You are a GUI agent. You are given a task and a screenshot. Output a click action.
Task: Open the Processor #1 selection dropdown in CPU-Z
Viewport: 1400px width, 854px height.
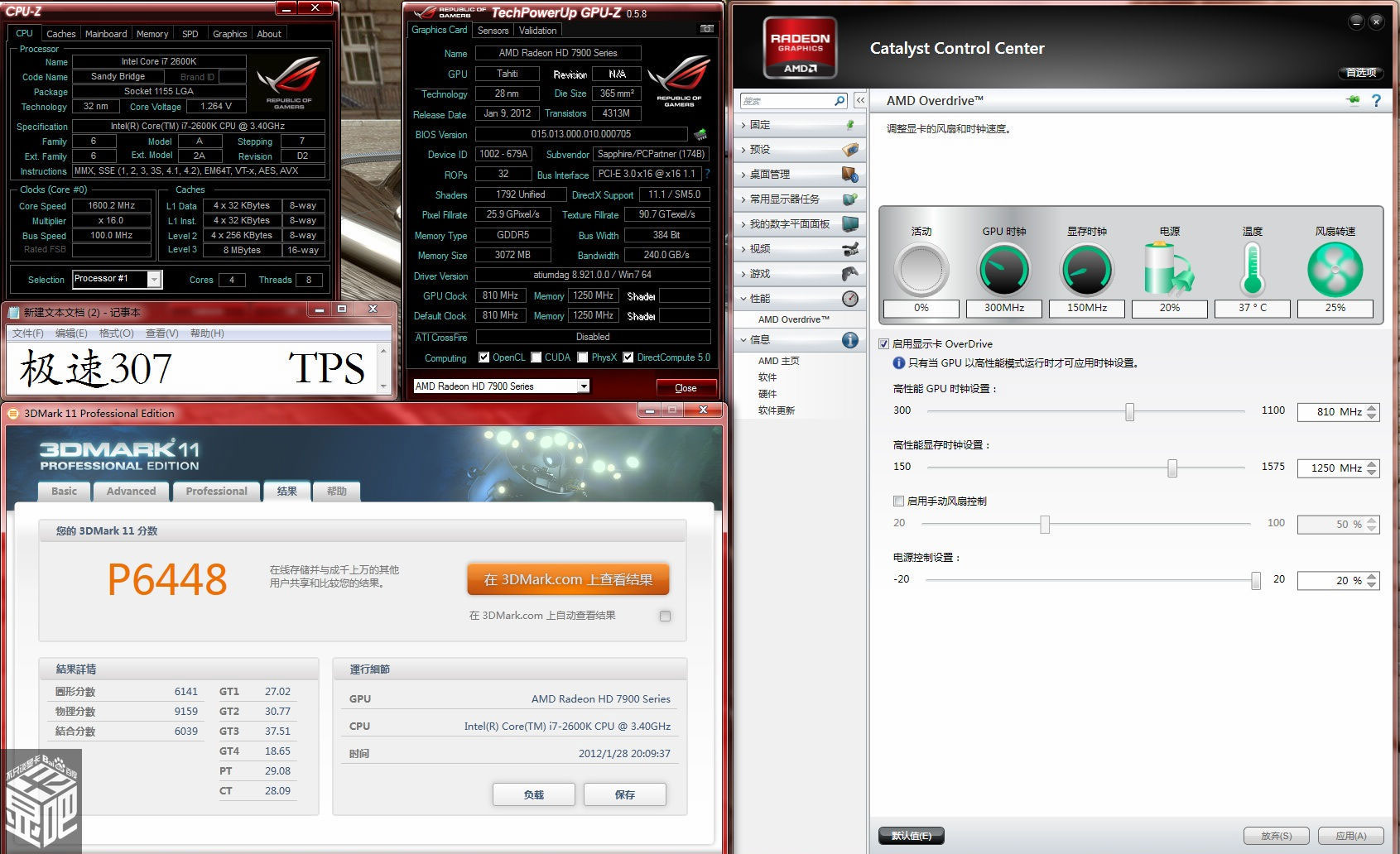(x=154, y=280)
